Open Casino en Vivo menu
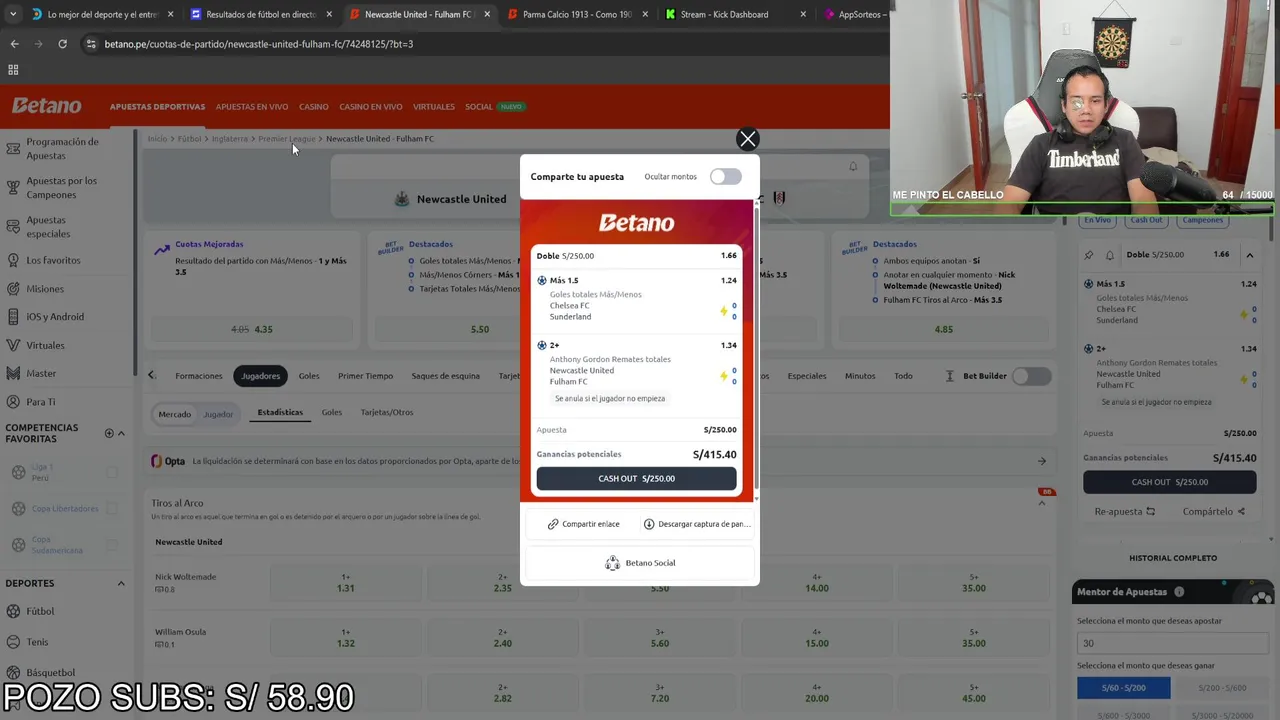The image size is (1280, 720). pos(371,107)
